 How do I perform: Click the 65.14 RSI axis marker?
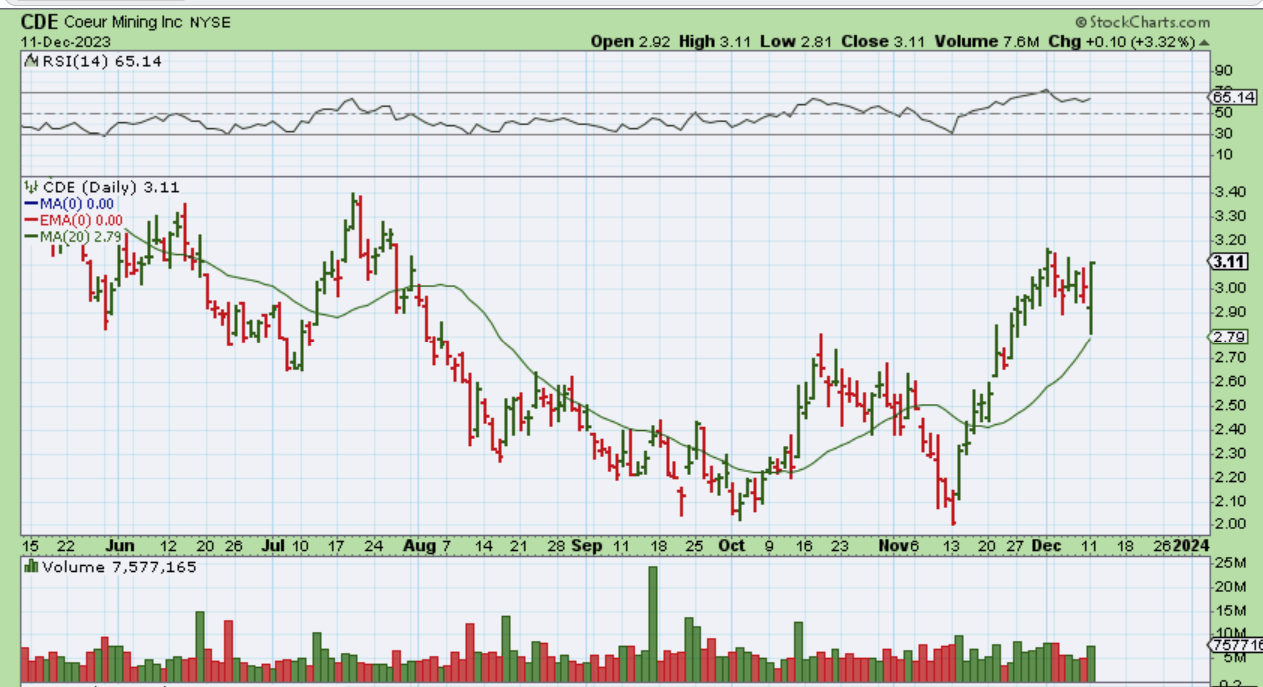pyautogui.click(x=1233, y=96)
